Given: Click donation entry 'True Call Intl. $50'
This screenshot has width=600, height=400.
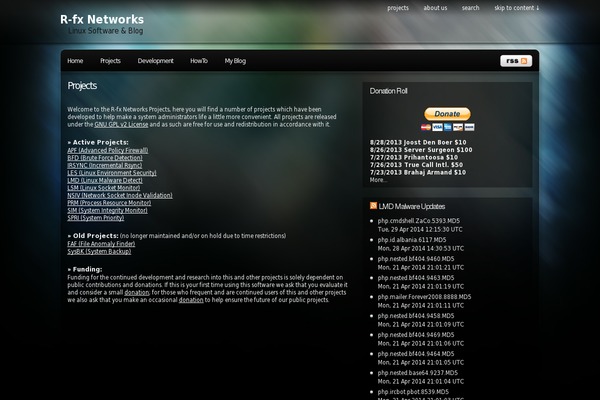Looking at the screenshot, I should point(416,165).
